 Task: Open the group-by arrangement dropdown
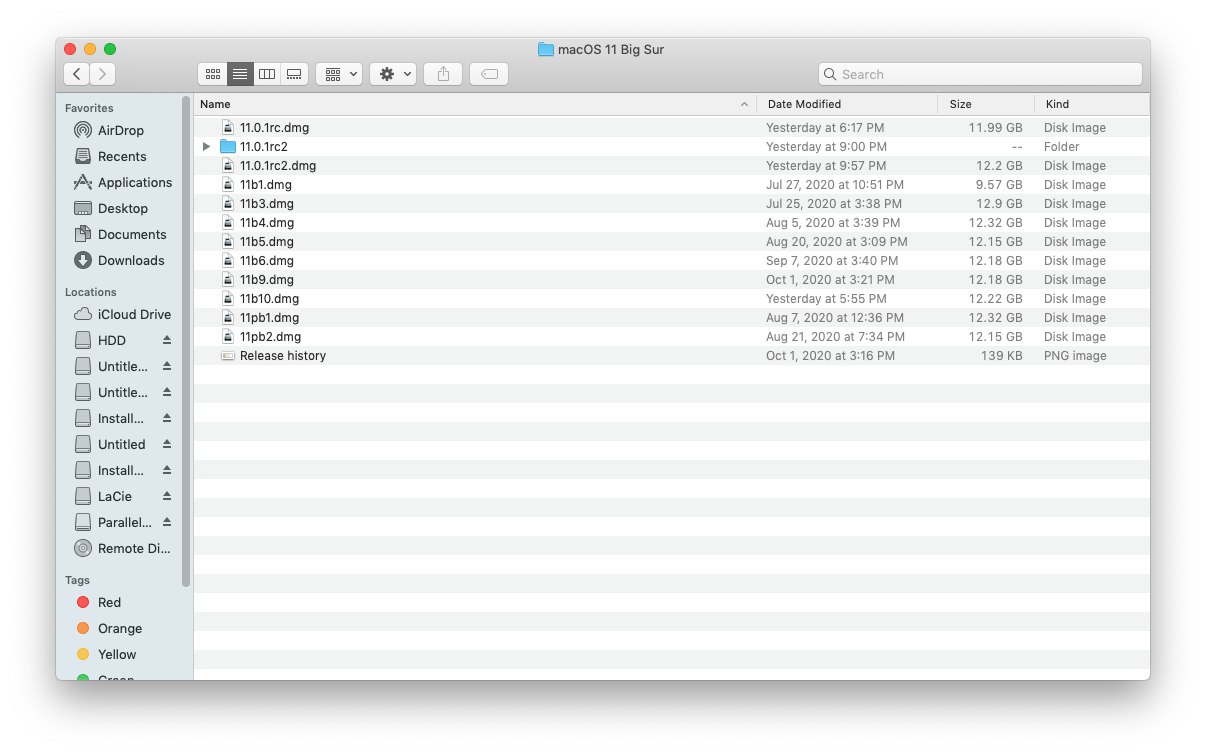click(x=339, y=74)
